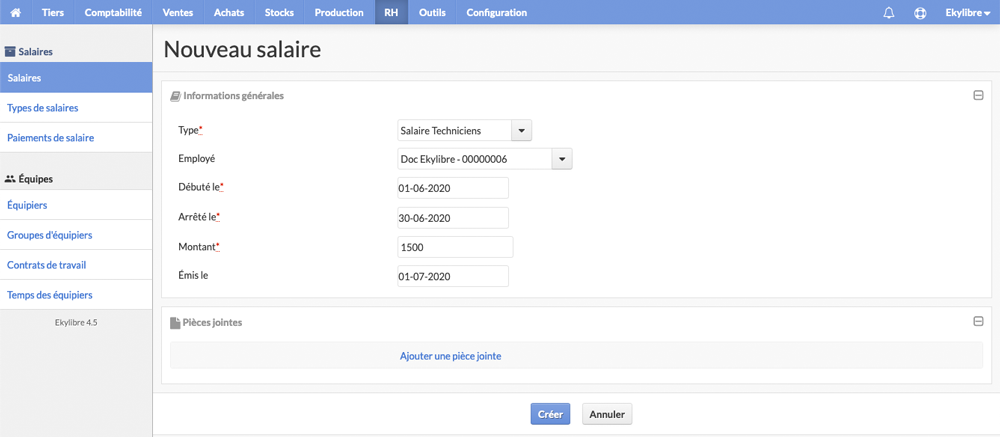The height and width of the screenshot is (437, 1000).
Task: Focus the Montant field
Action: [455, 247]
